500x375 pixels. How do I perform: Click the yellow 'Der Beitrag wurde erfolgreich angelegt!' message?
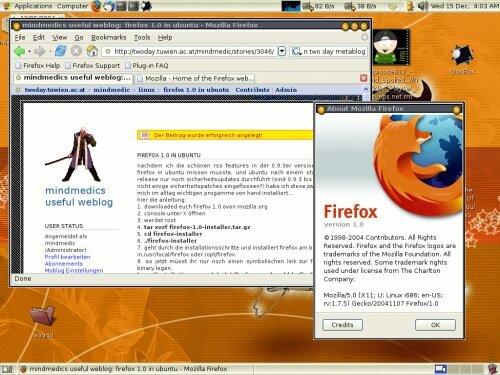225,135
